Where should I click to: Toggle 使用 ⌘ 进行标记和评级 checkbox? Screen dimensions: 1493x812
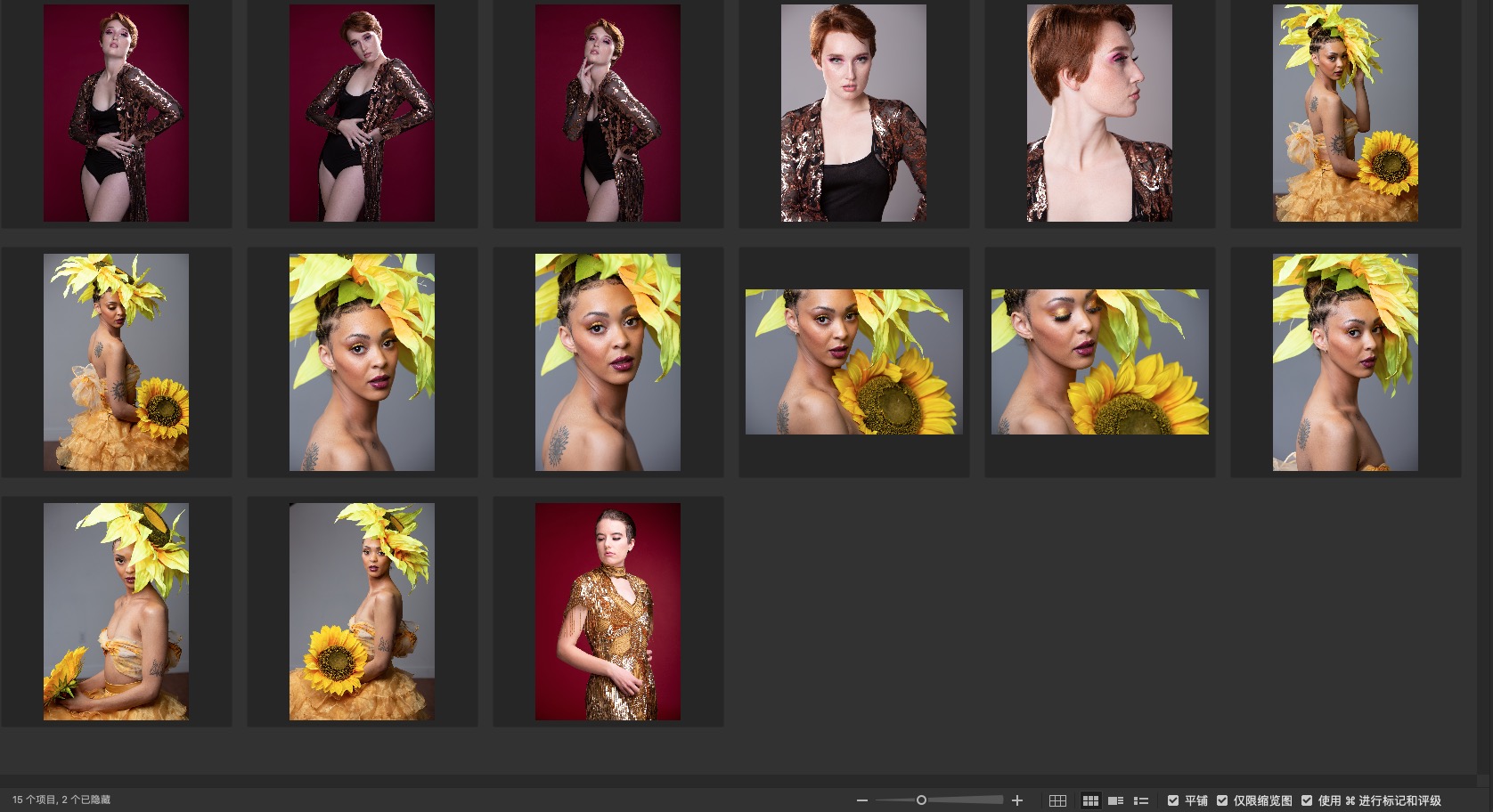[1307, 800]
